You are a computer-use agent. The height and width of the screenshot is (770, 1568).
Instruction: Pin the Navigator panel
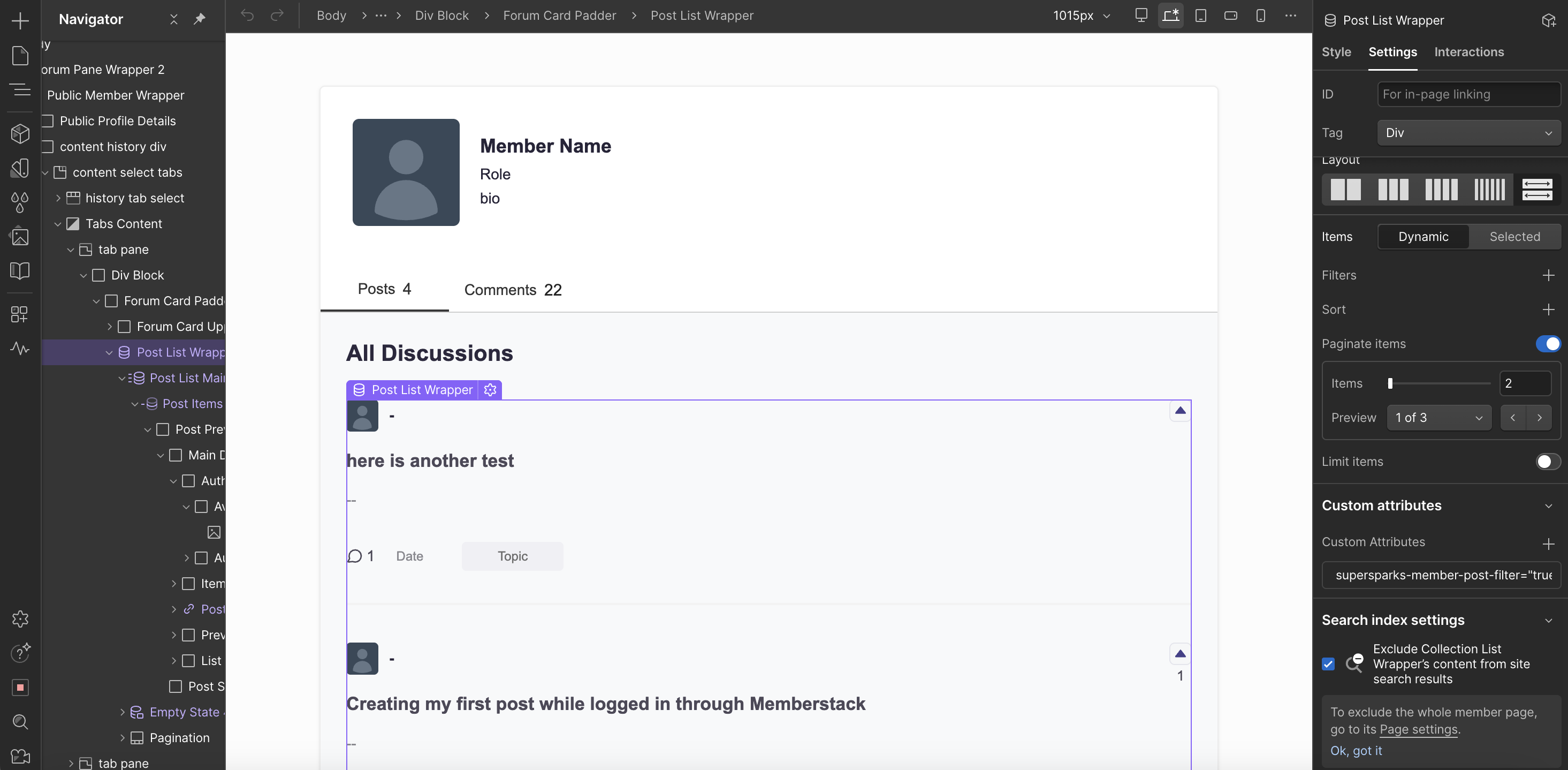[x=200, y=19]
